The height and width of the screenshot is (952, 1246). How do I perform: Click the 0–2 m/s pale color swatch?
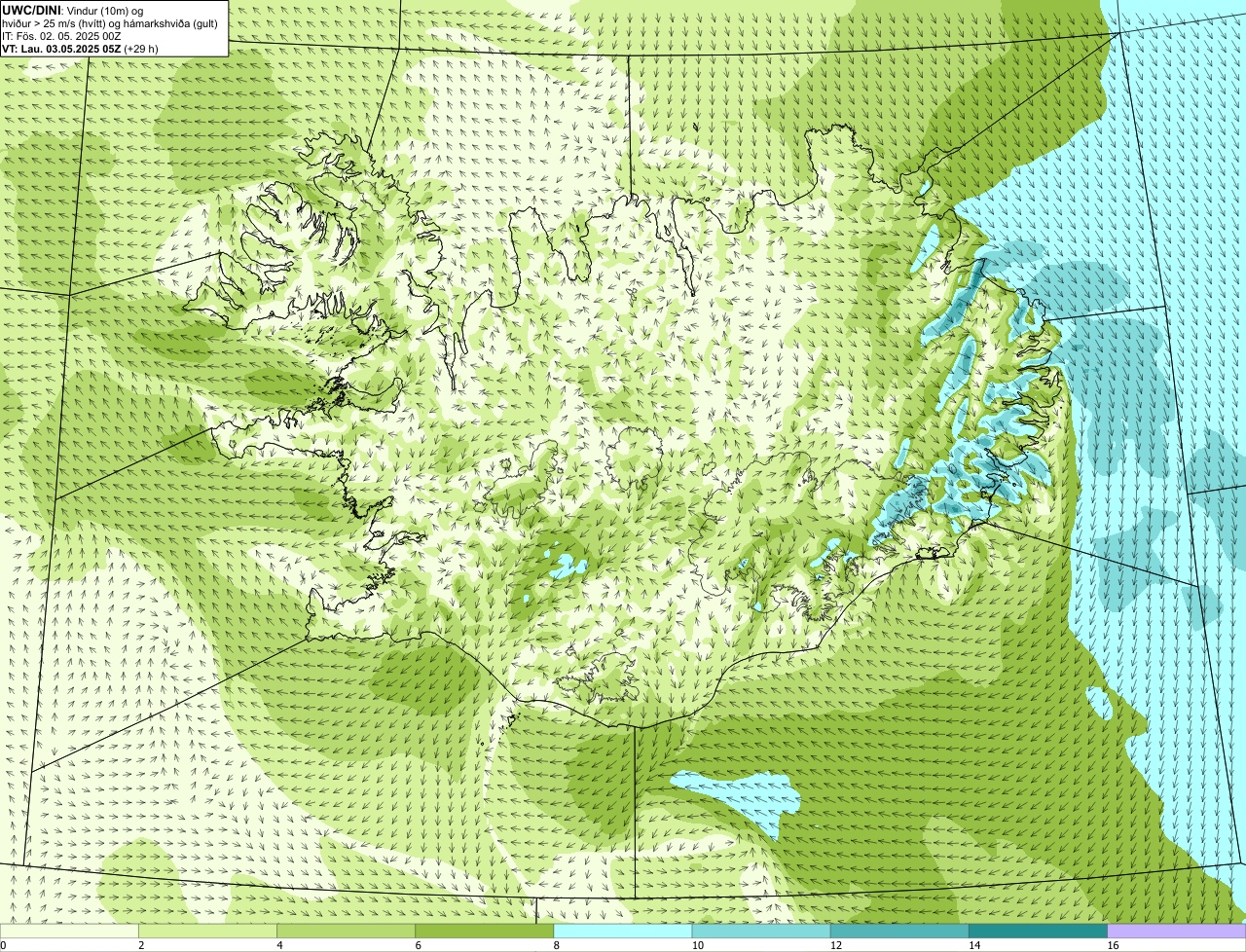click(69, 932)
